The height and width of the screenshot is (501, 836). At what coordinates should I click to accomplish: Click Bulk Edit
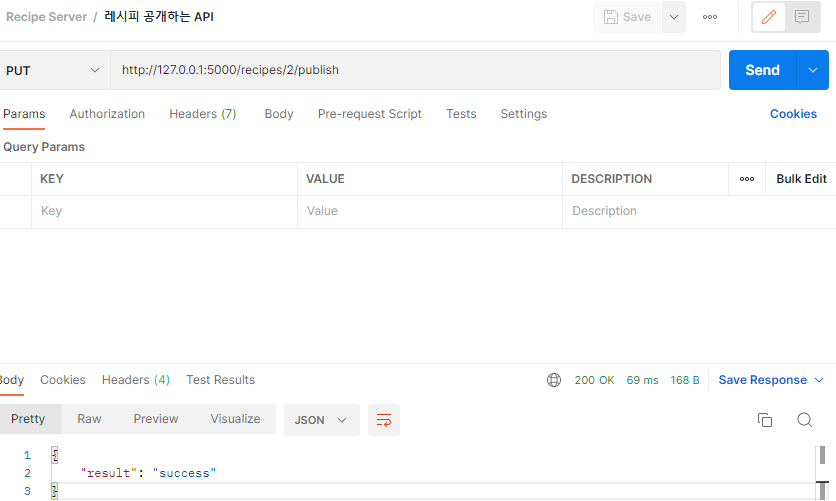[x=801, y=179]
